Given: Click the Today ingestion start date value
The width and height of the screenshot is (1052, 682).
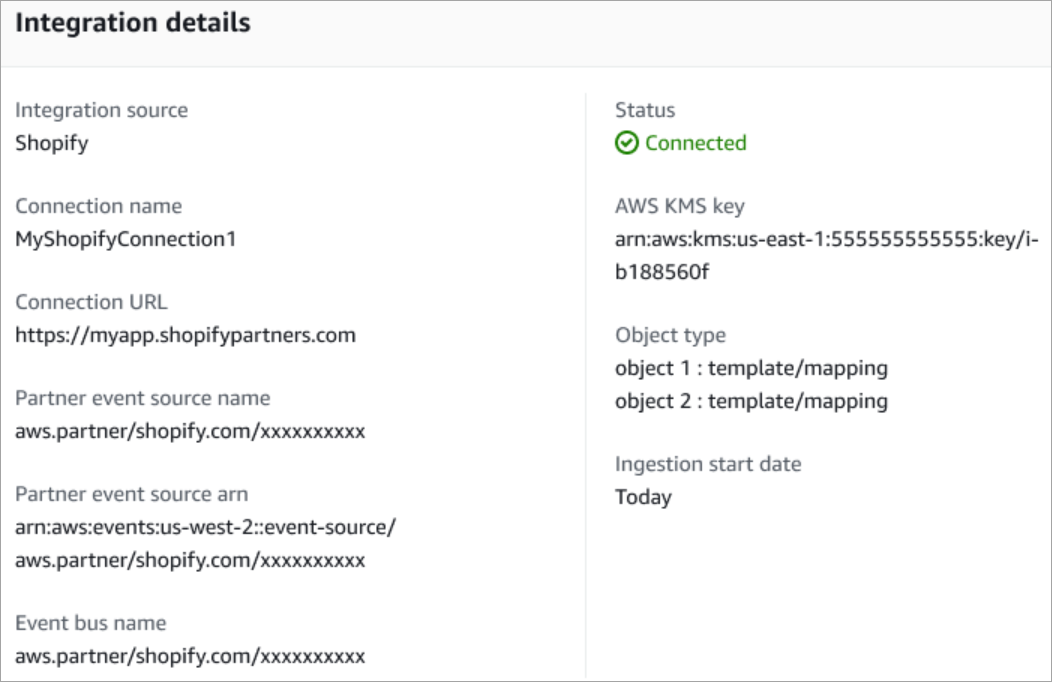Looking at the screenshot, I should pos(643,497).
